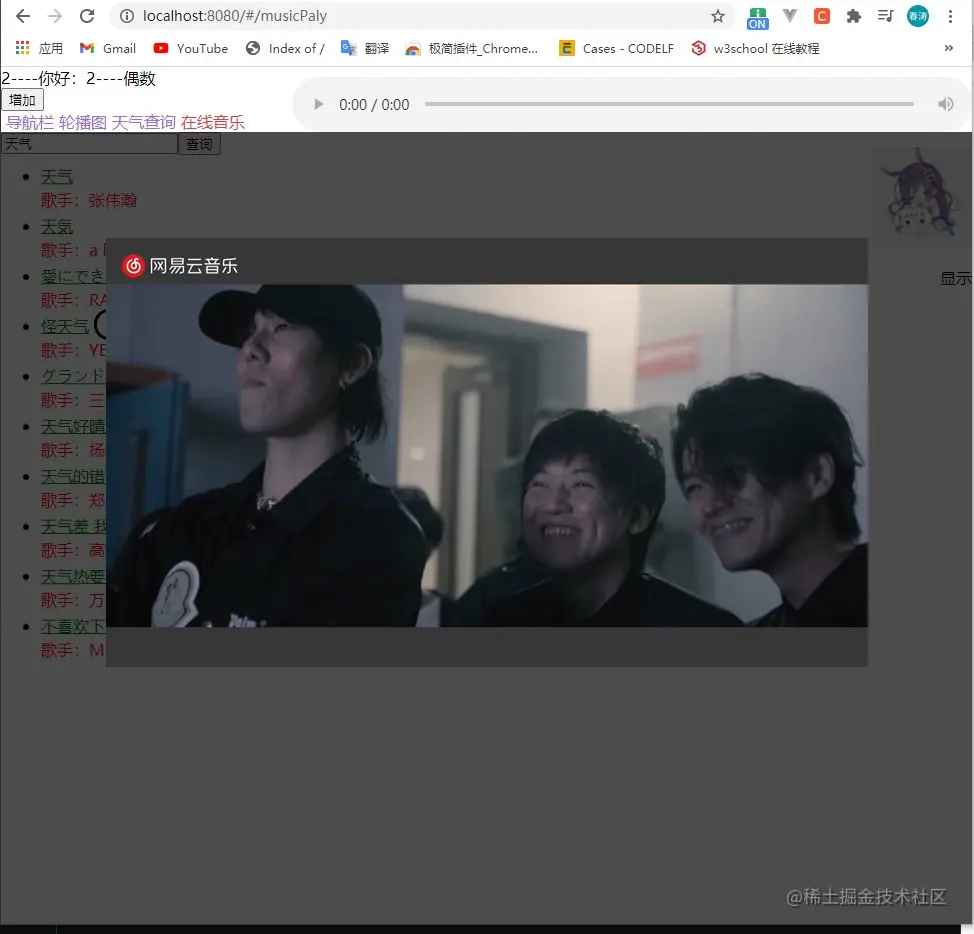The height and width of the screenshot is (934, 974).
Task: Open the 极简插件_Chrome bookmark
Action: pyautogui.click(x=471, y=48)
